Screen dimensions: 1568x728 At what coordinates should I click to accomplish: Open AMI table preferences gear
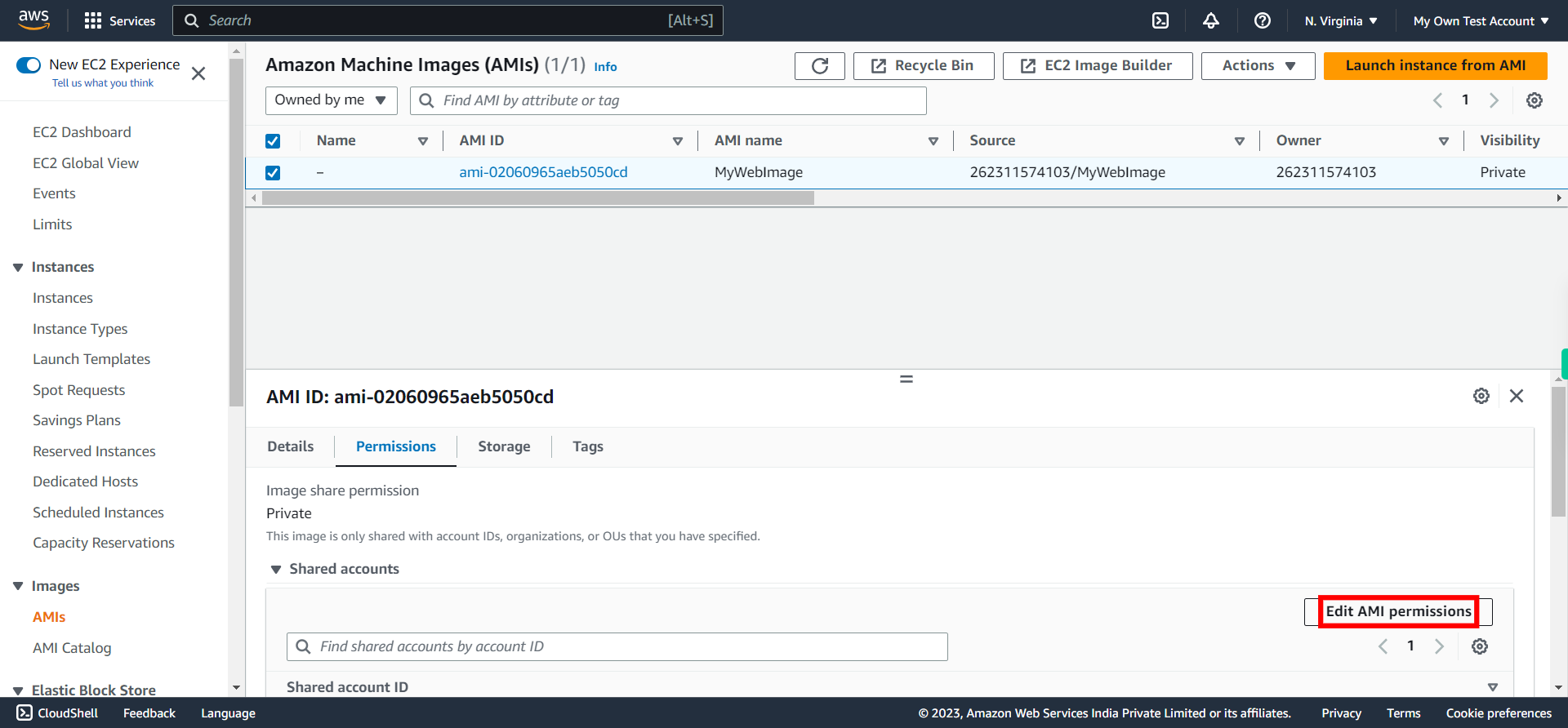(1535, 100)
